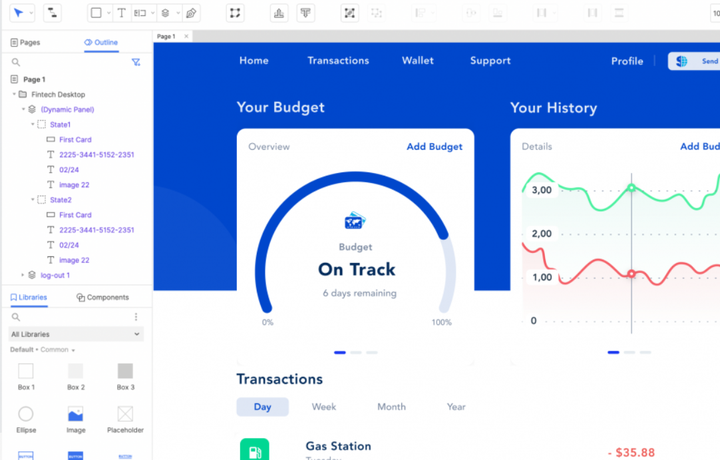Collapse the State2 node
720x460 pixels.
point(33,200)
